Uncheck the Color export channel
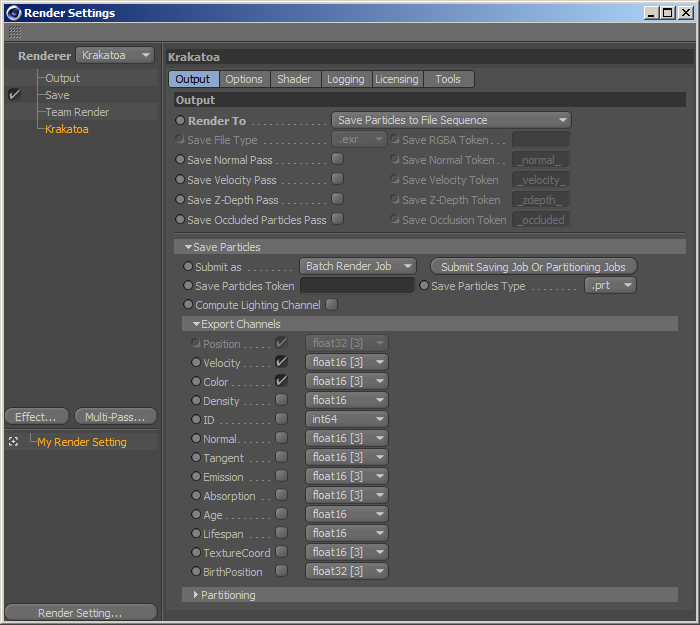The image size is (700, 625). 281,381
